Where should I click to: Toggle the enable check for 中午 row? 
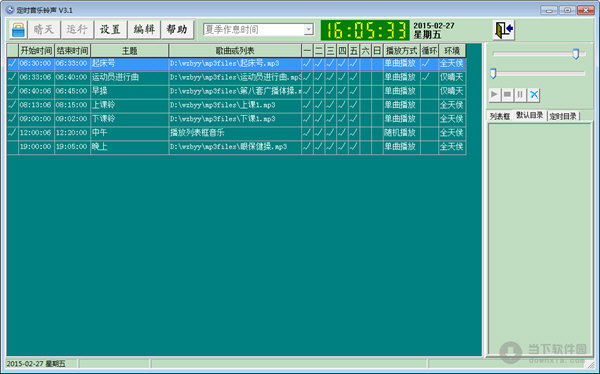point(12,133)
